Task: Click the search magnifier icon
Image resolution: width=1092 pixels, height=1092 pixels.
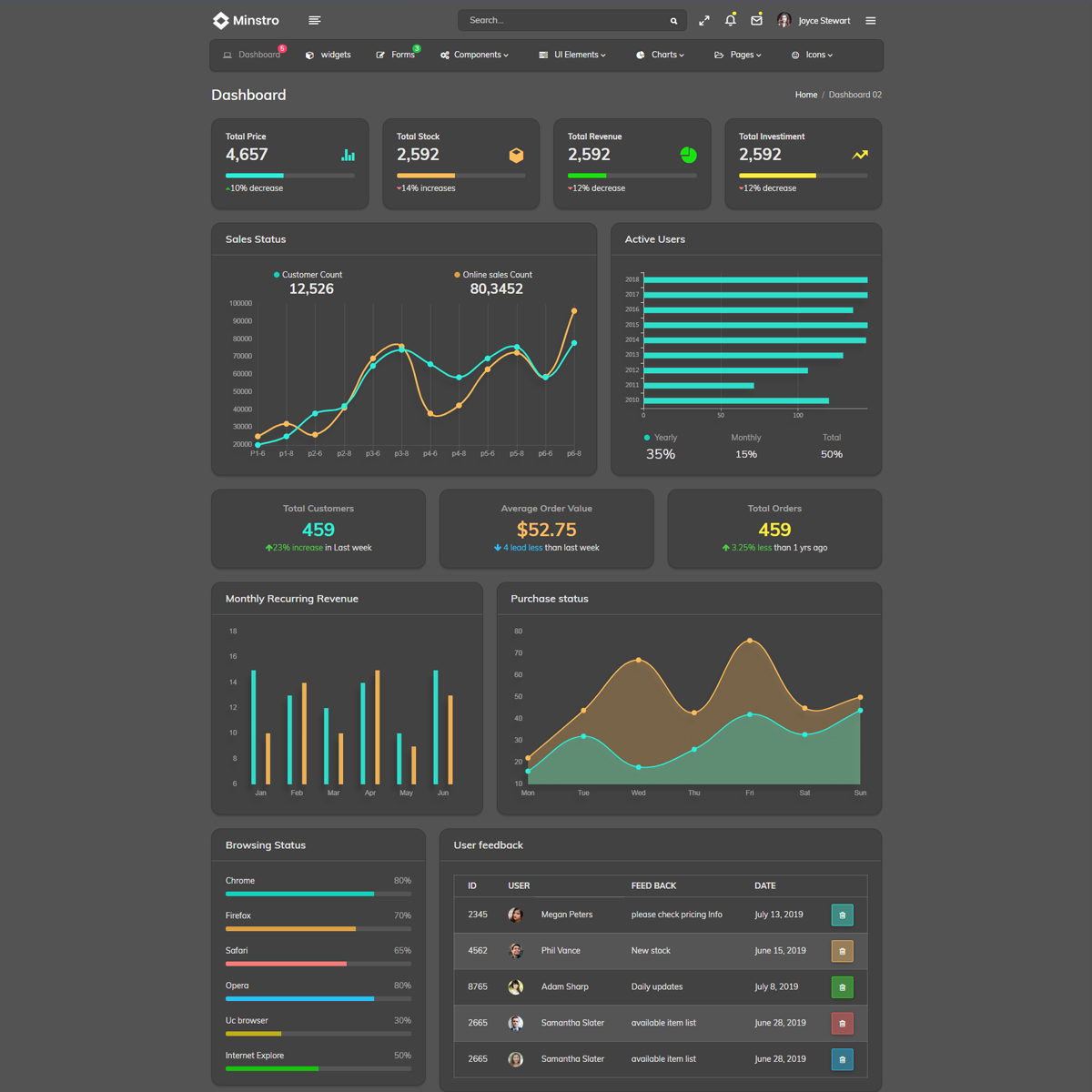Action: tap(673, 21)
